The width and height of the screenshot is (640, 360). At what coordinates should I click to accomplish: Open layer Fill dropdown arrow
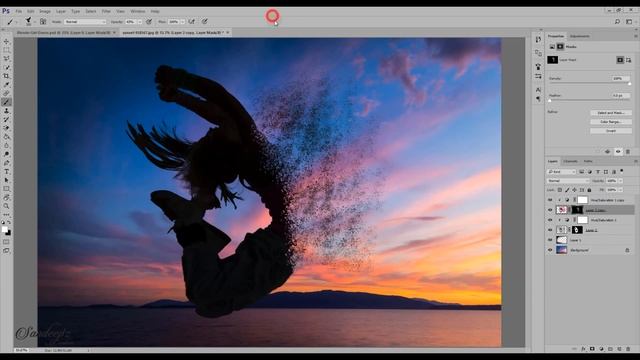(x=620, y=190)
